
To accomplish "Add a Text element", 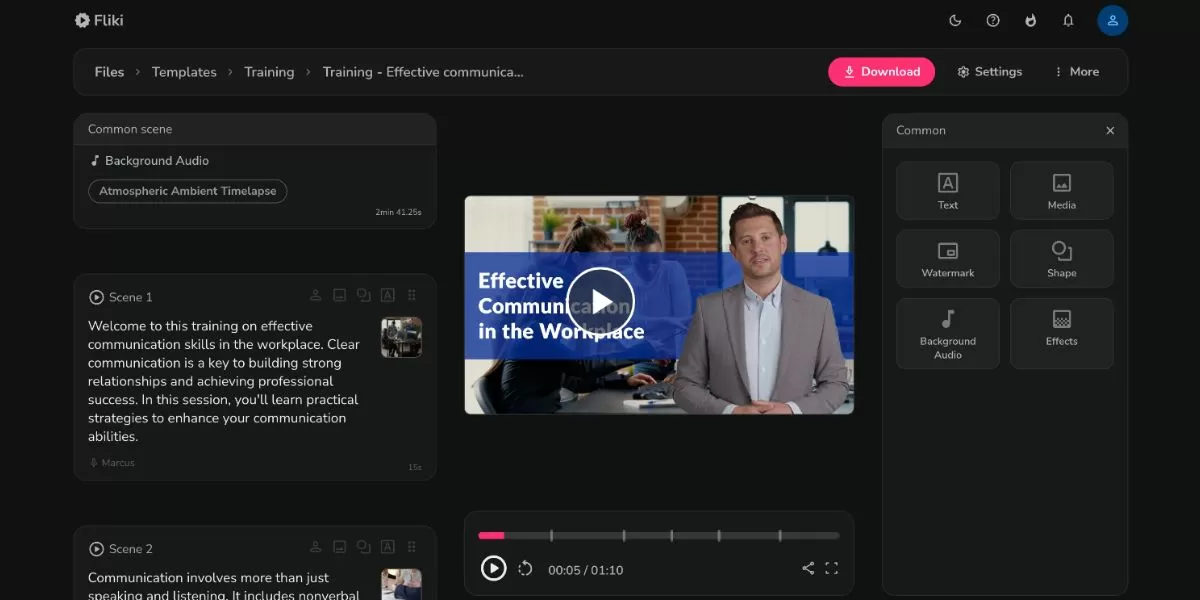I will 948,191.
